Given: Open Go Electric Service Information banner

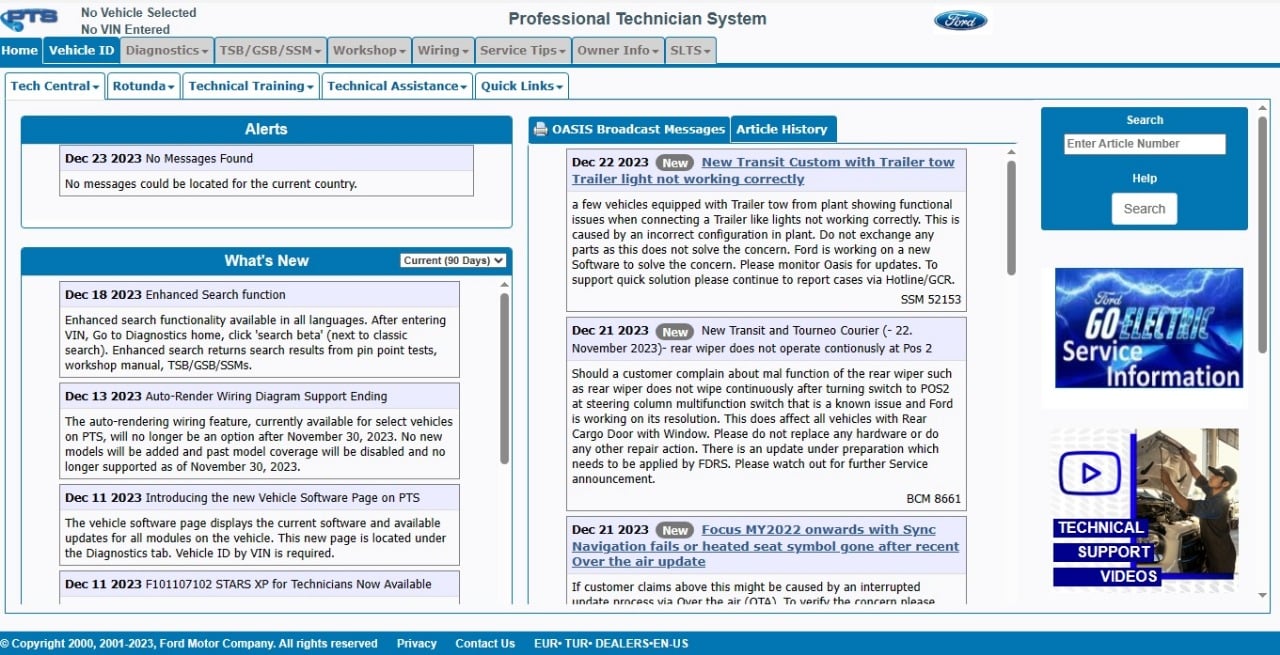Looking at the screenshot, I should [1149, 328].
